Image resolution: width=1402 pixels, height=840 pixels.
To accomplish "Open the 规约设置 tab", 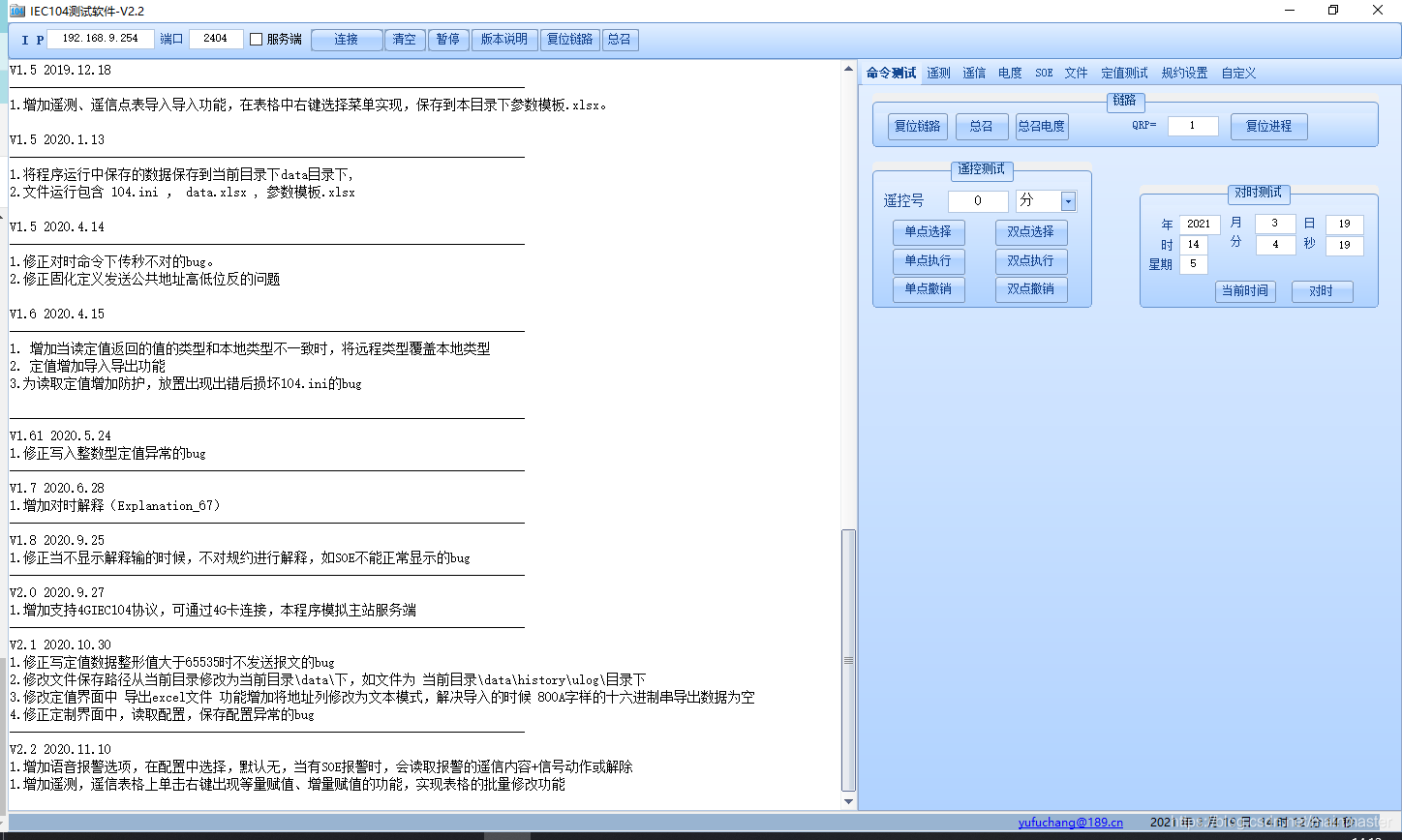I will coord(1184,73).
